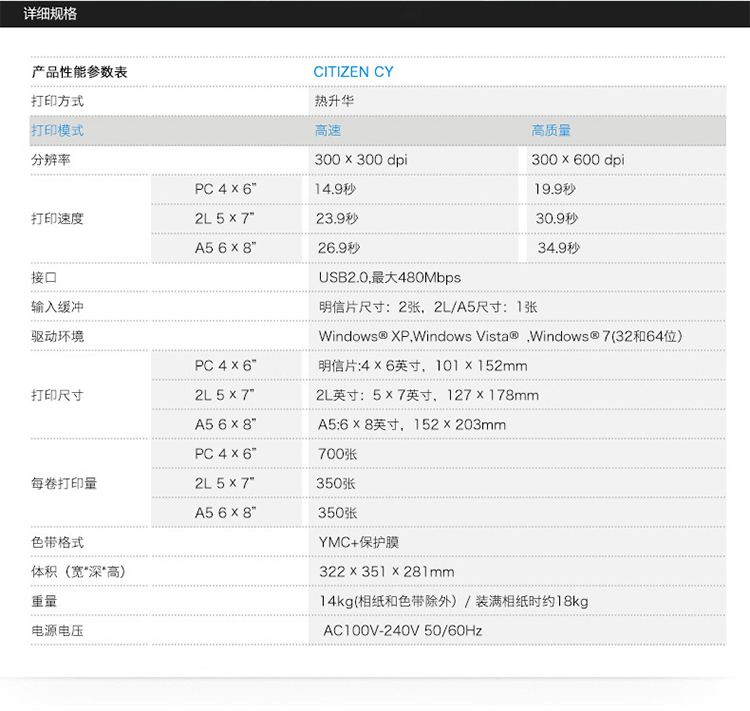
Task: Select the 14kg weight description value
Action: [x=454, y=601]
